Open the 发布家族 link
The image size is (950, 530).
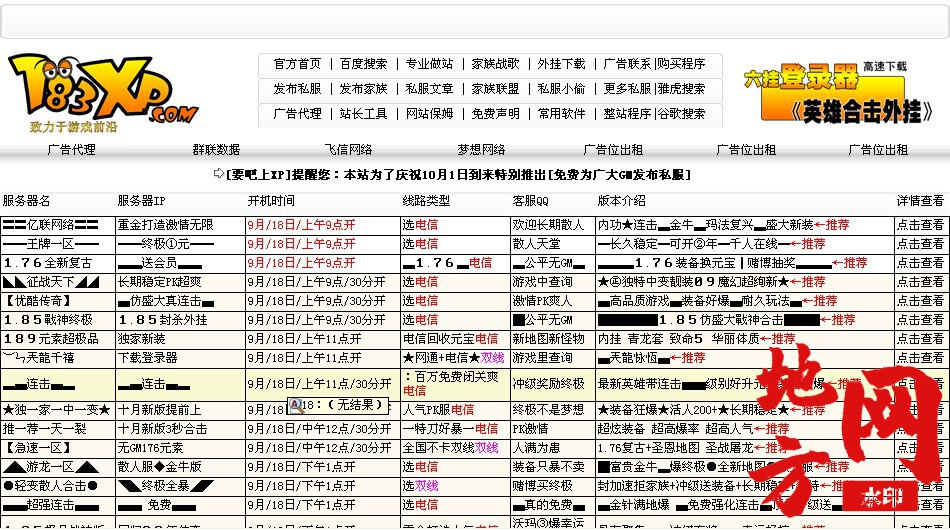(363, 88)
